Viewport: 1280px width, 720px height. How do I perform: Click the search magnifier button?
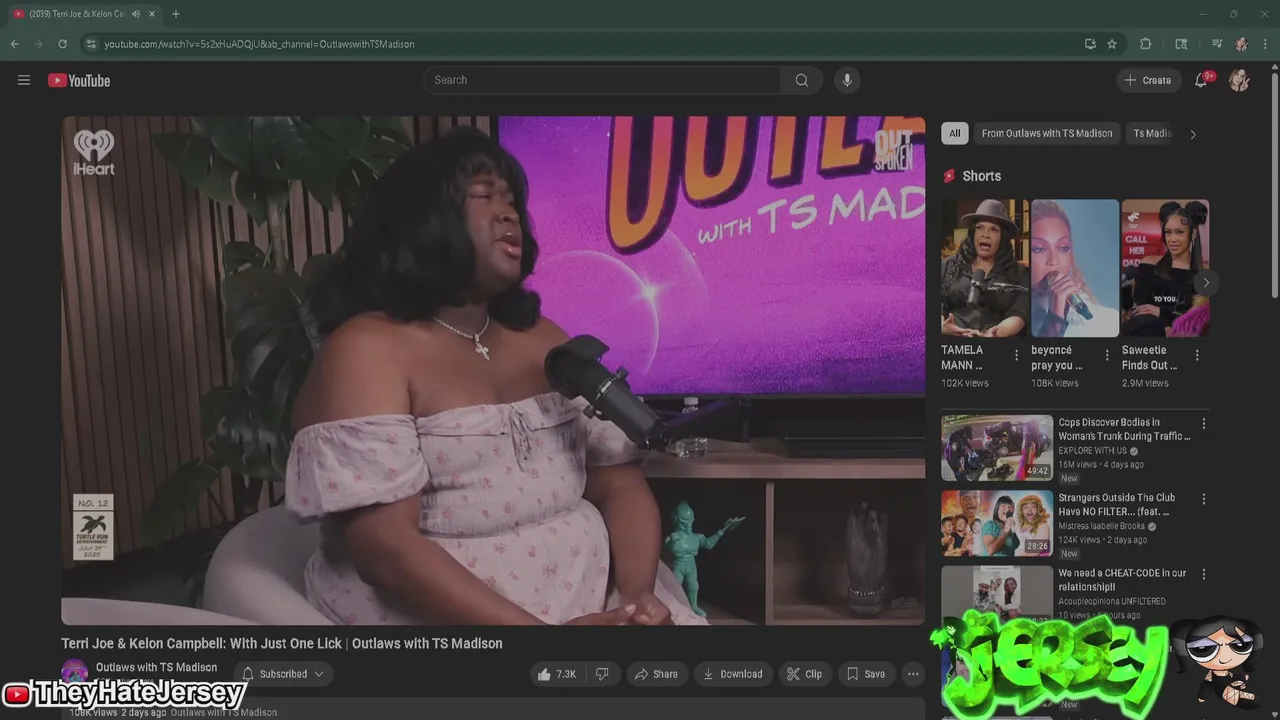(x=802, y=80)
